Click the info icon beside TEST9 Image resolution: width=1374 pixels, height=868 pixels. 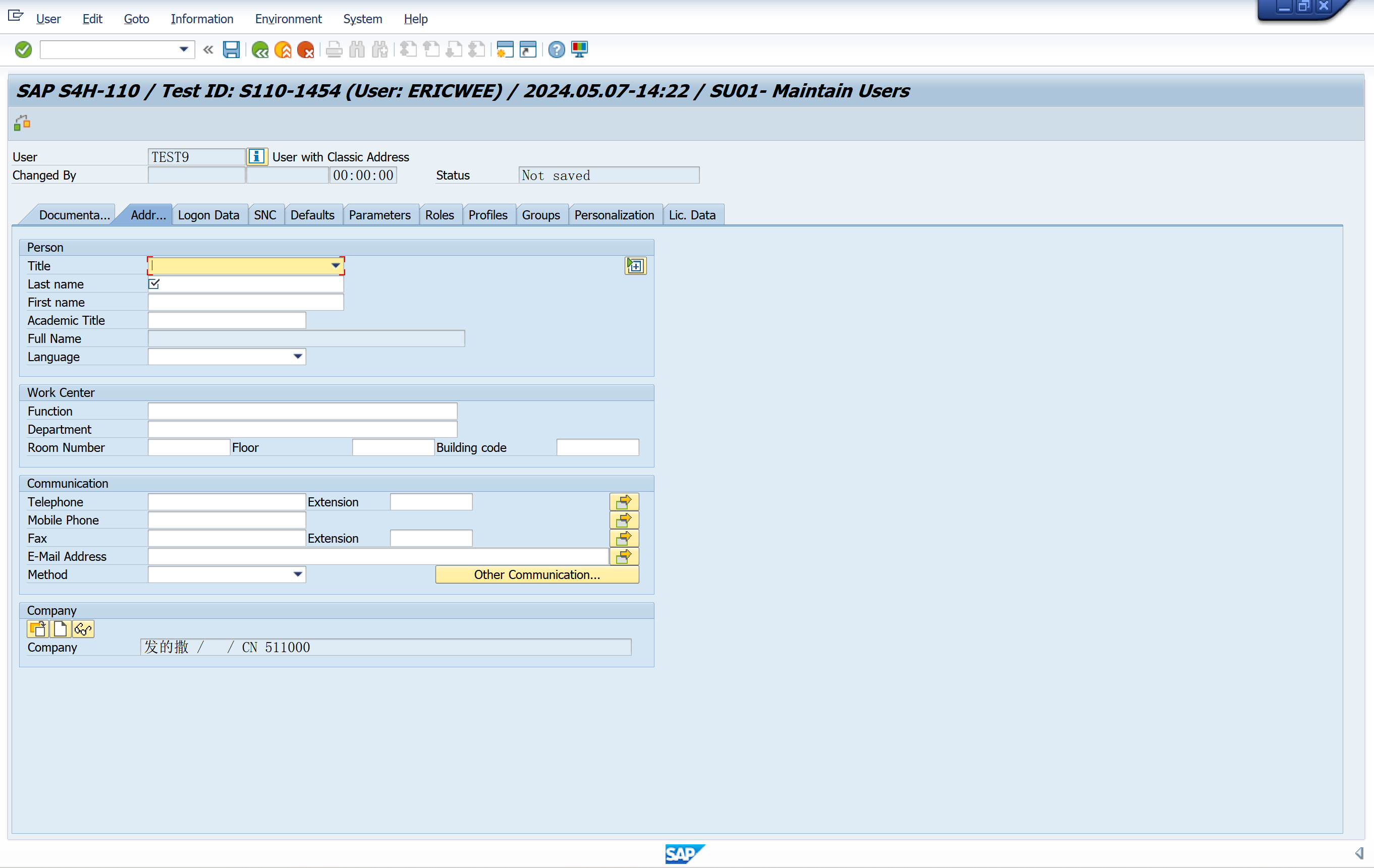[x=257, y=156]
